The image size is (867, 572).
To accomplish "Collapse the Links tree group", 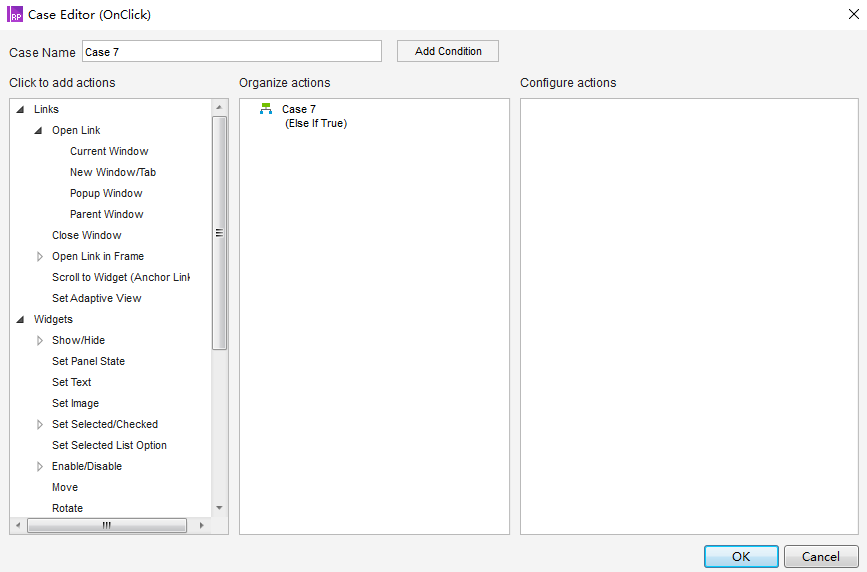I will (x=20, y=110).
